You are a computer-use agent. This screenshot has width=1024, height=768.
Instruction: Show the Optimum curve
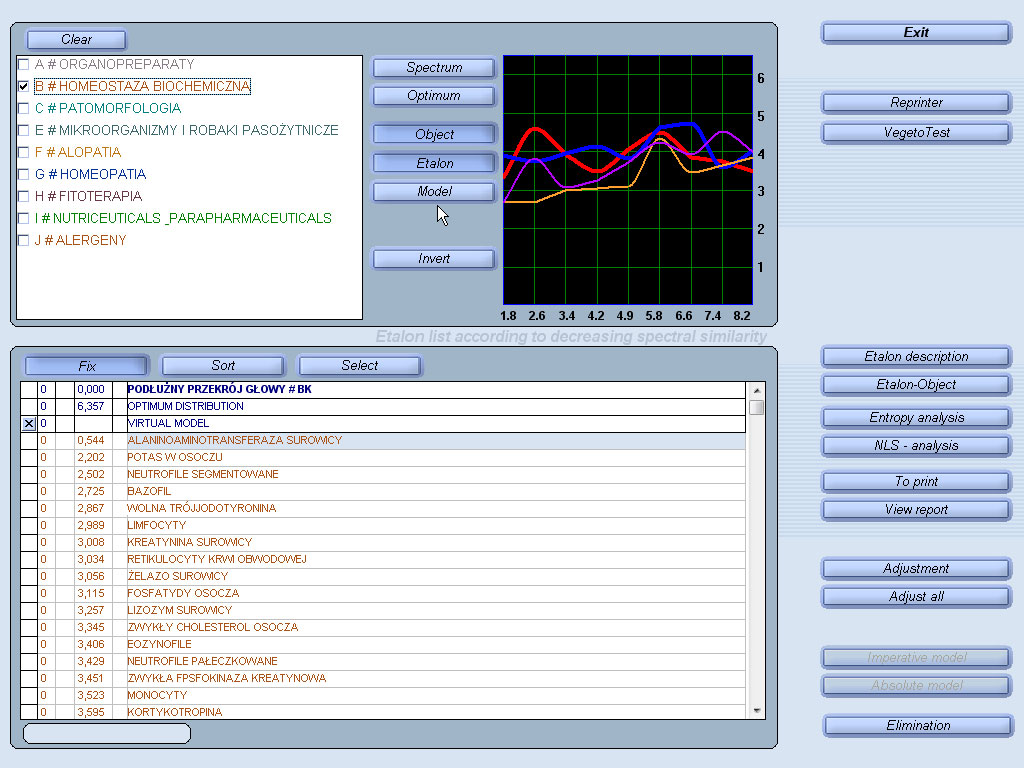coord(434,96)
